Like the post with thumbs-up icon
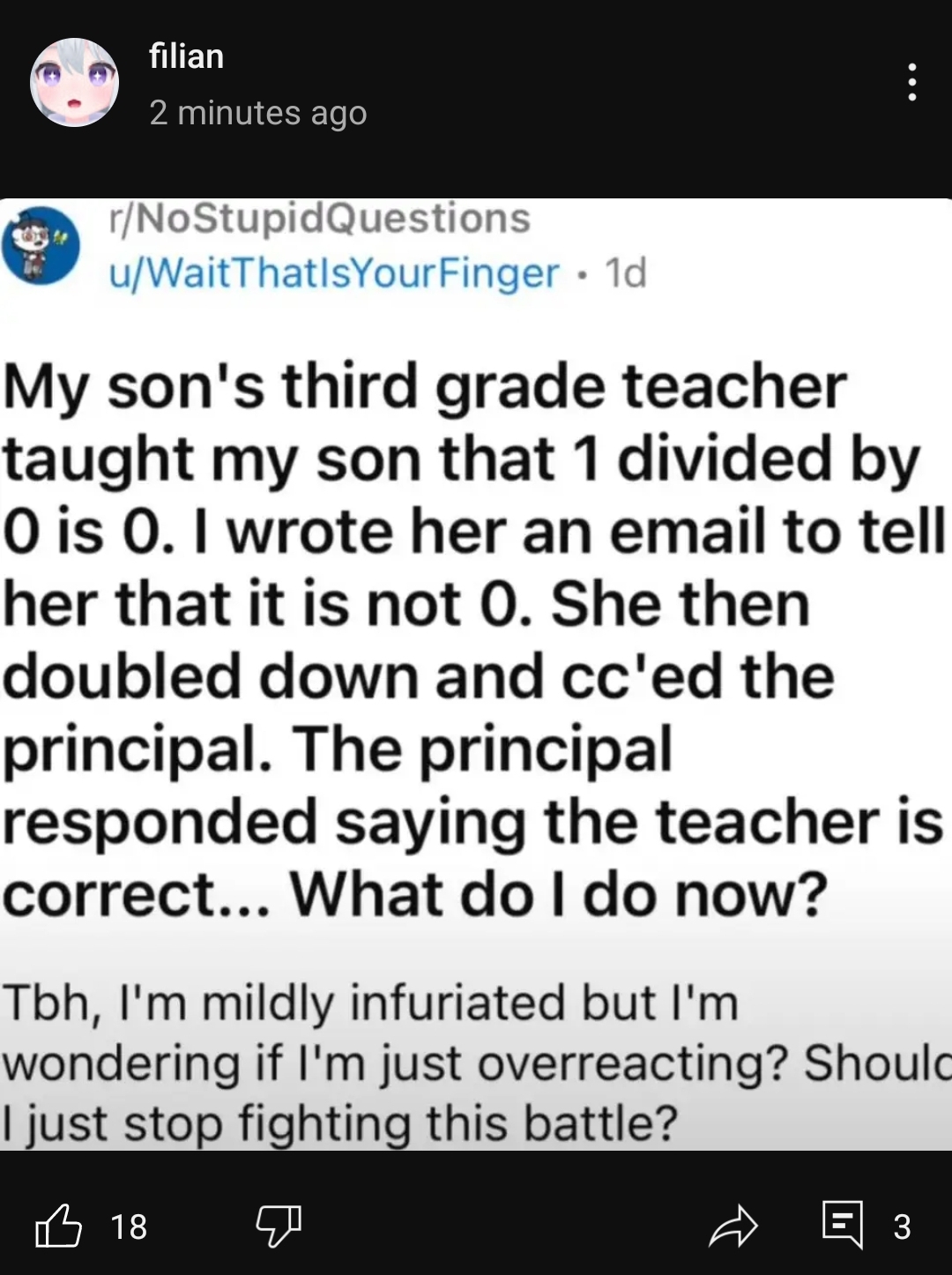952x1275 pixels. click(x=58, y=1226)
